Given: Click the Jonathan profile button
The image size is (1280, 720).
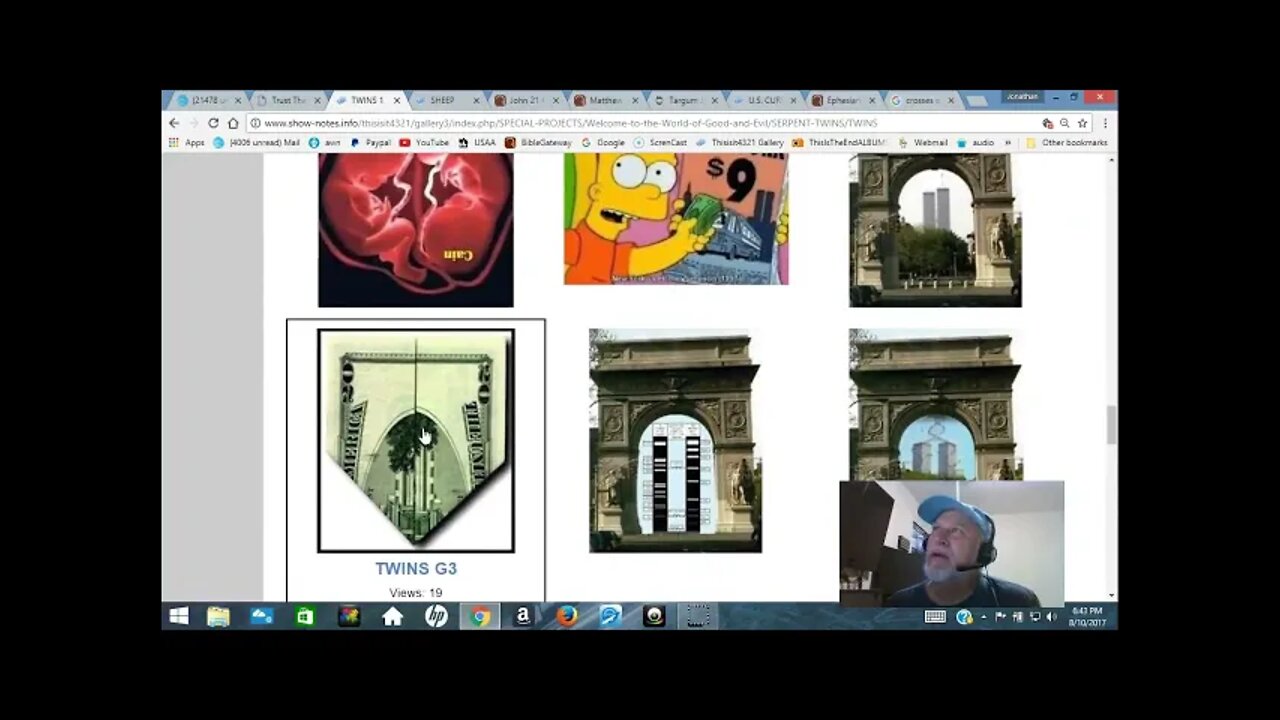Looking at the screenshot, I should pyautogui.click(x=1023, y=97).
